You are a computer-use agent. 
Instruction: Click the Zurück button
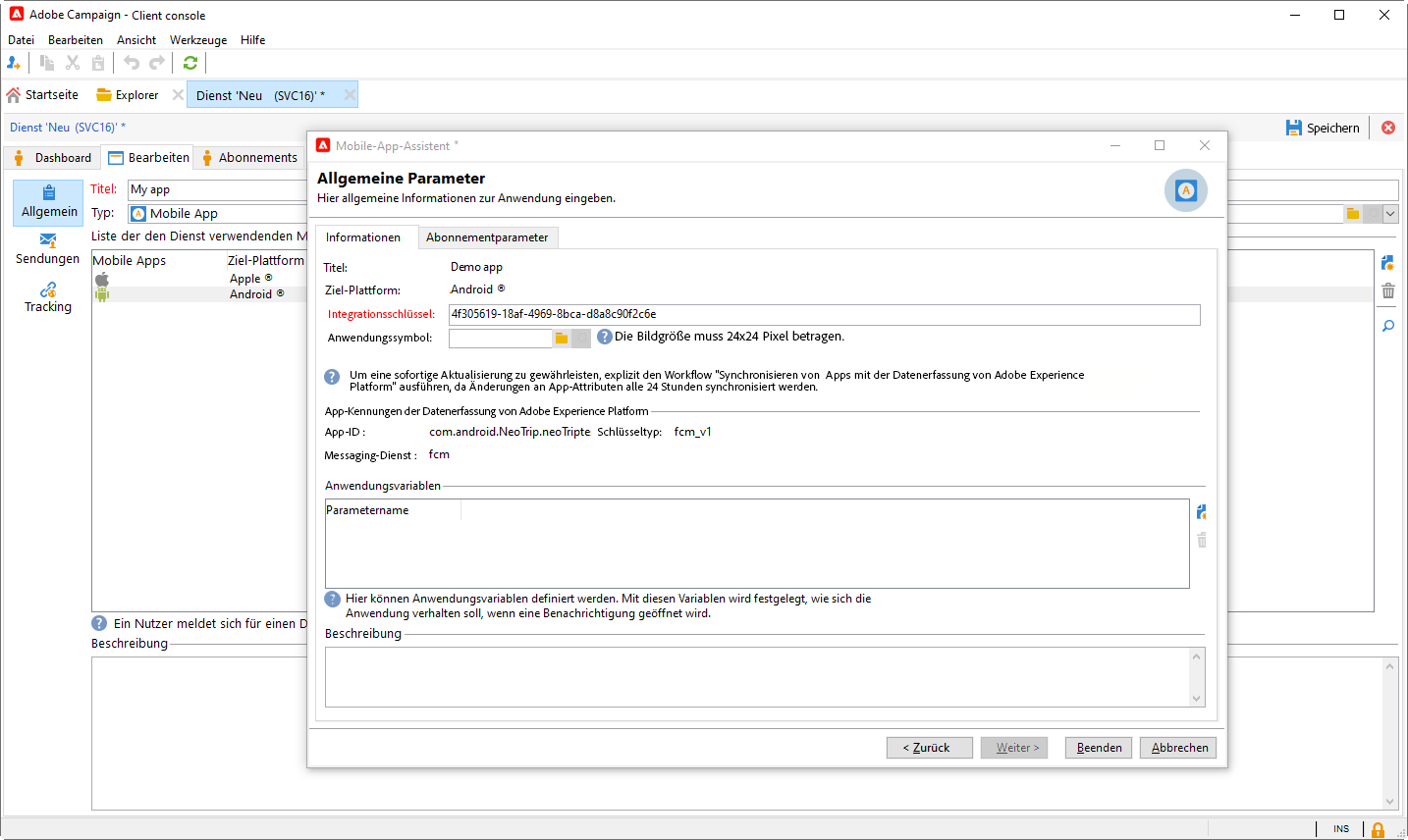coord(930,748)
